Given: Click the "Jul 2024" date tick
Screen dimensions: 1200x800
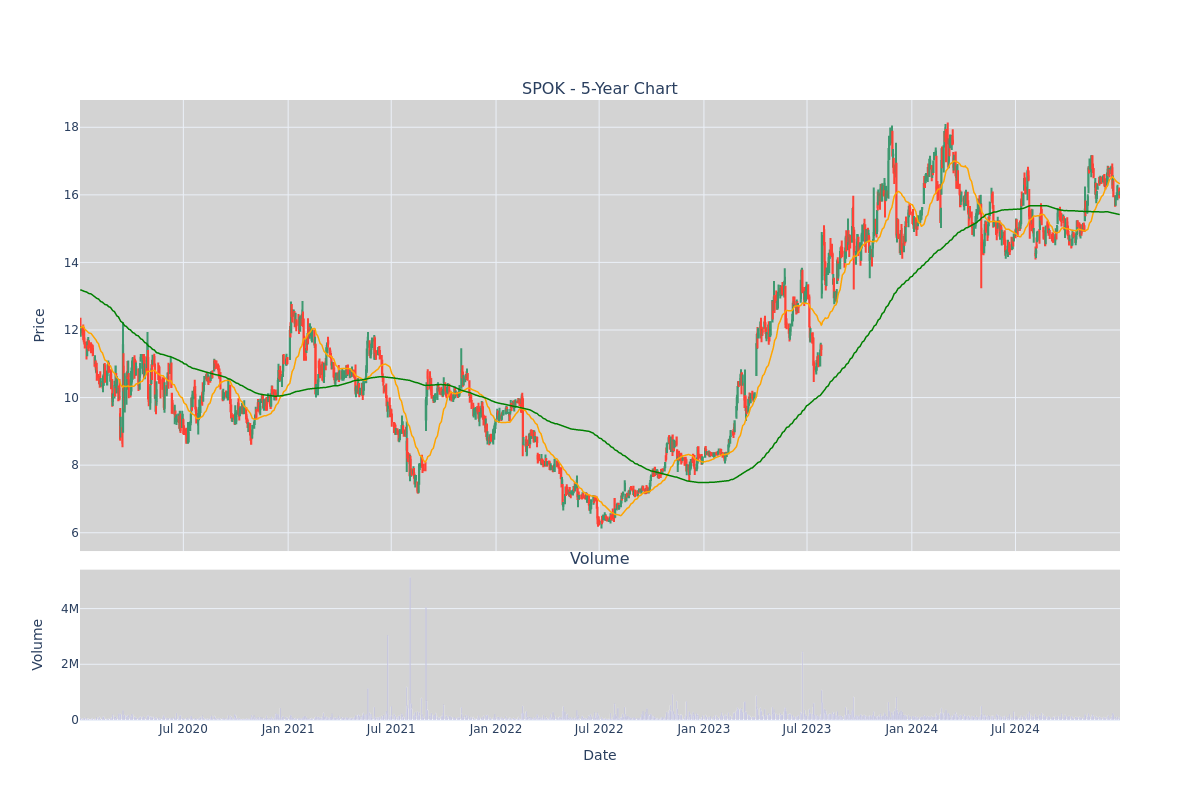Looking at the screenshot, I should [1015, 729].
